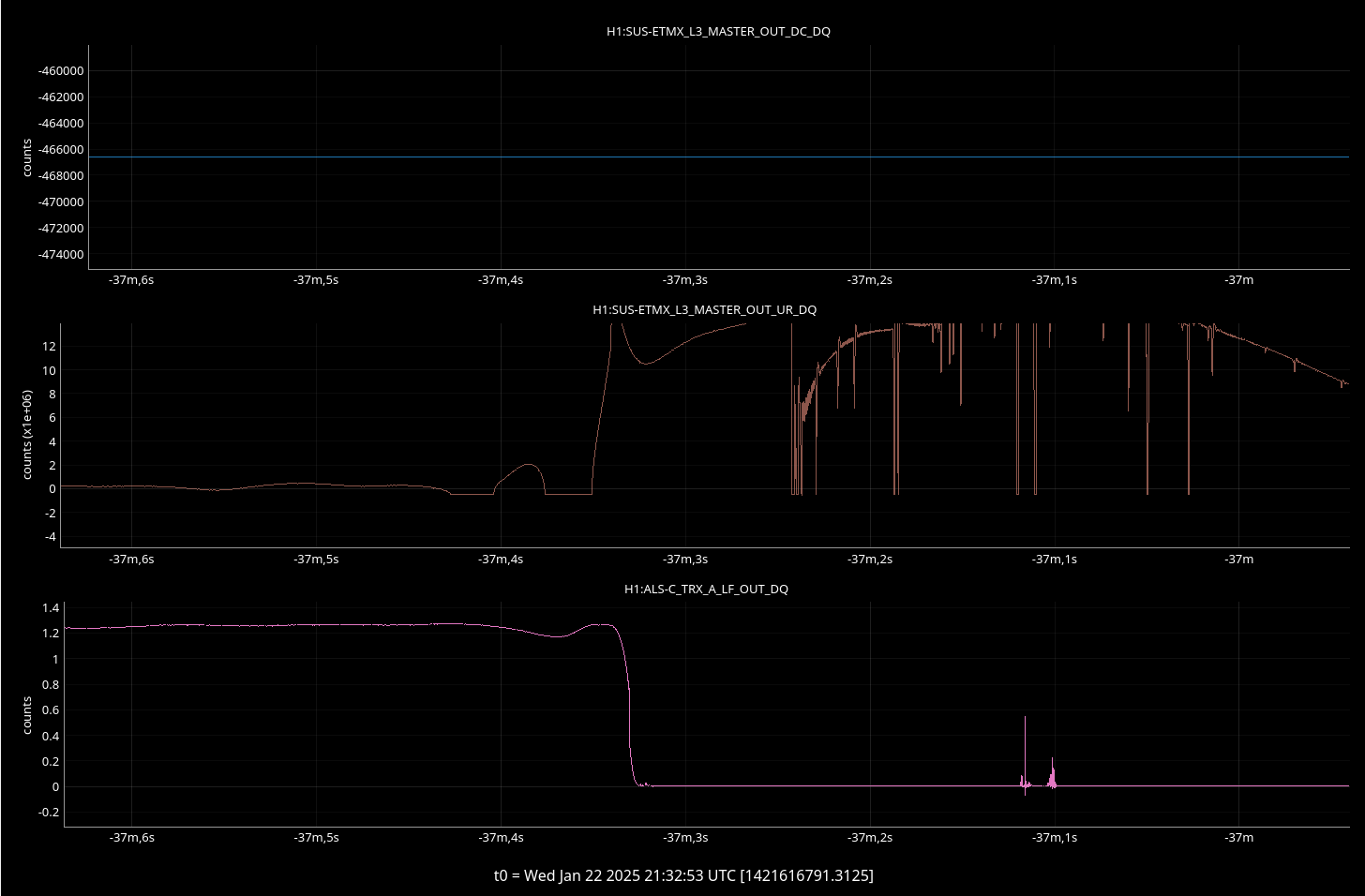This screenshot has height=896, width=1365.
Task: Click the -462000 y-axis tick label
Action: (61, 97)
